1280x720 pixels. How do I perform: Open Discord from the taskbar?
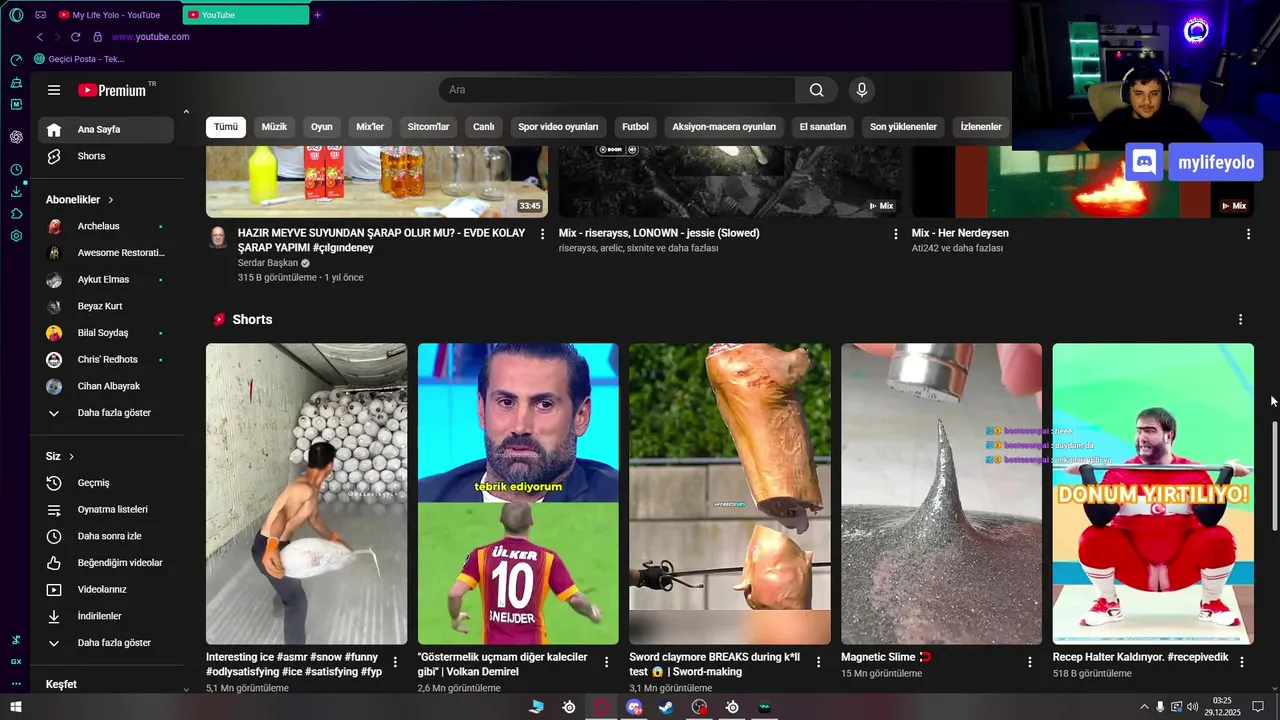(x=634, y=707)
